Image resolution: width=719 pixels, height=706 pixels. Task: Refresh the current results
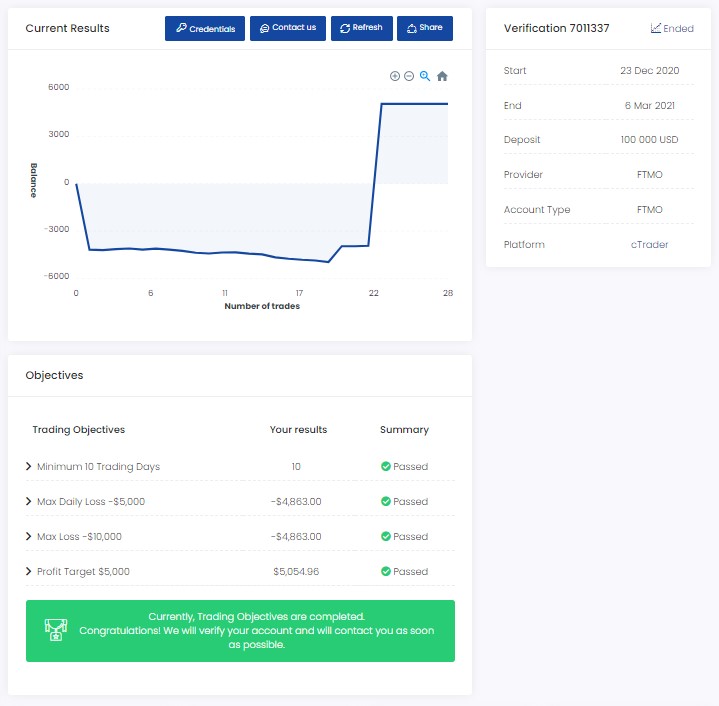click(x=361, y=28)
